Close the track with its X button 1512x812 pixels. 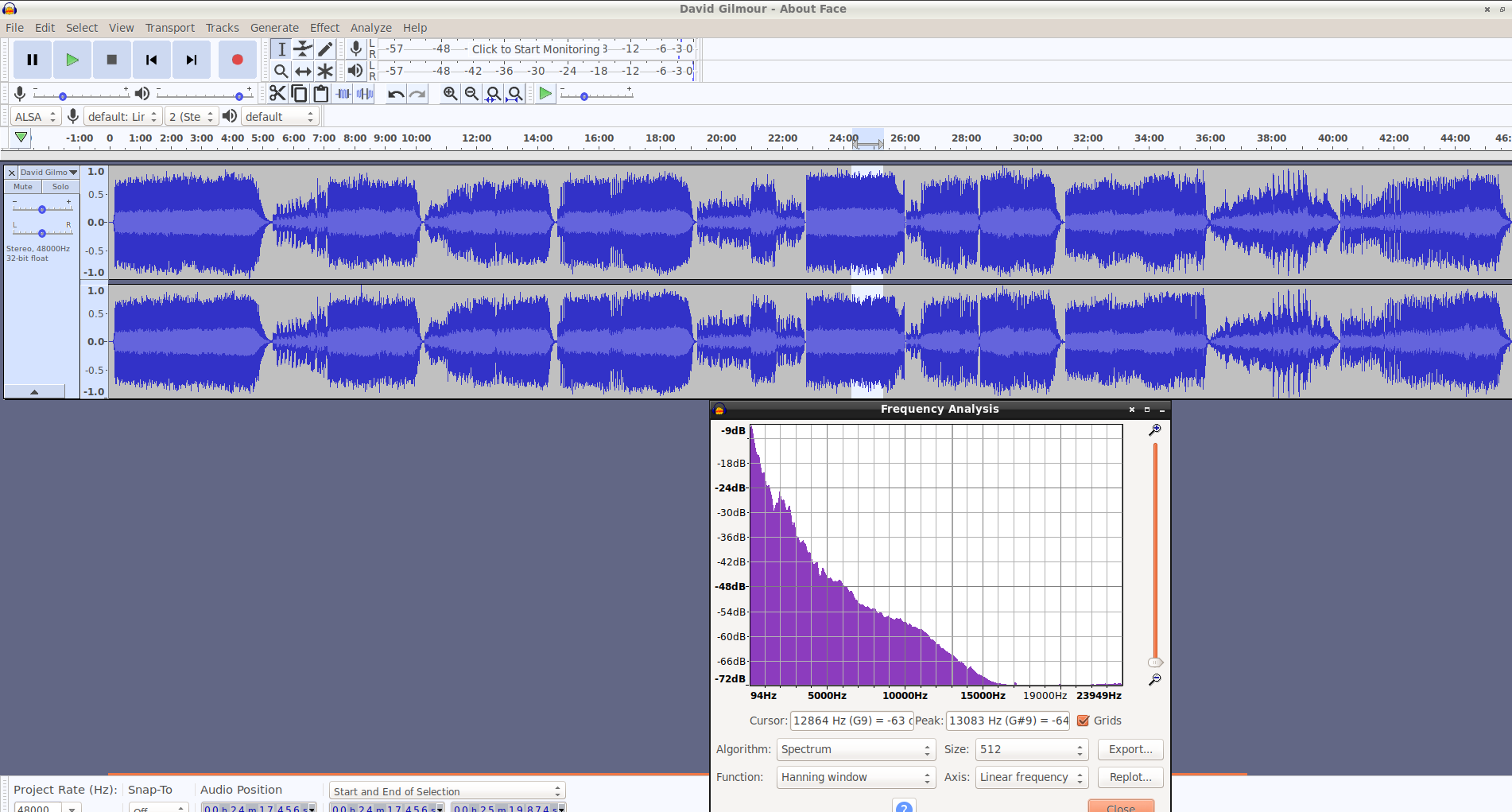[12, 173]
